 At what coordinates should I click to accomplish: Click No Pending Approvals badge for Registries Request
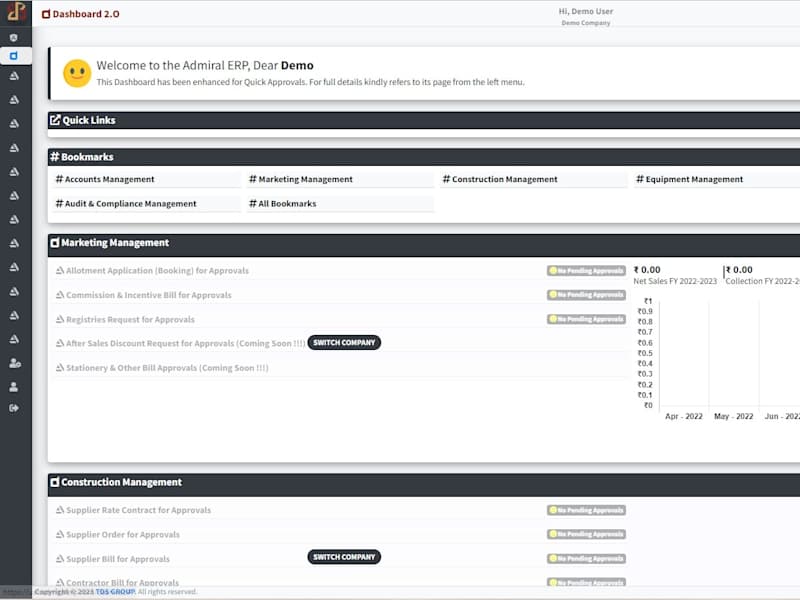(x=586, y=319)
